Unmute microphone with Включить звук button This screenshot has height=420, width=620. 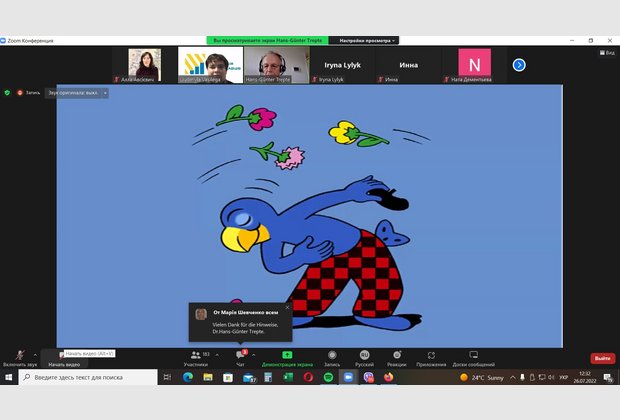(x=19, y=356)
